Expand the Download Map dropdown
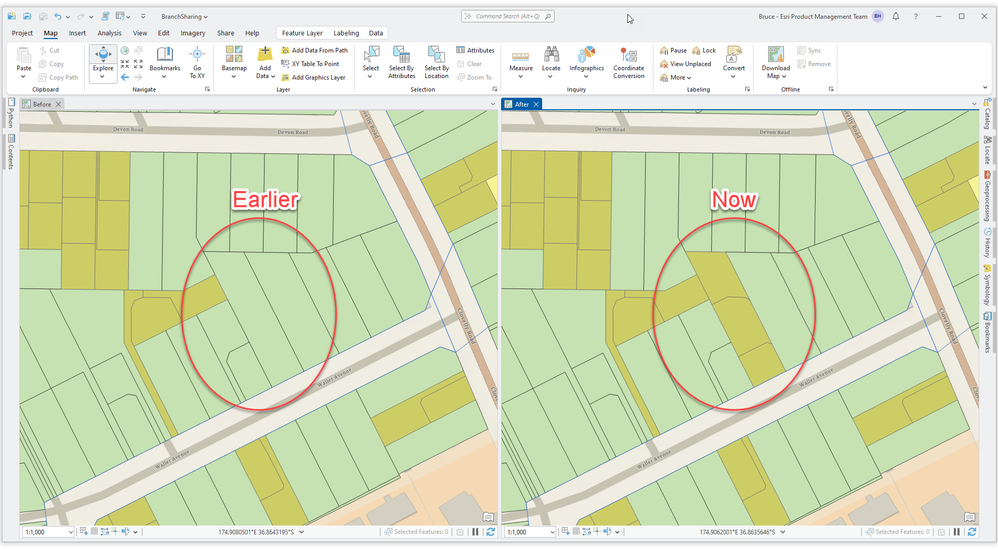 [x=784, y=76]
